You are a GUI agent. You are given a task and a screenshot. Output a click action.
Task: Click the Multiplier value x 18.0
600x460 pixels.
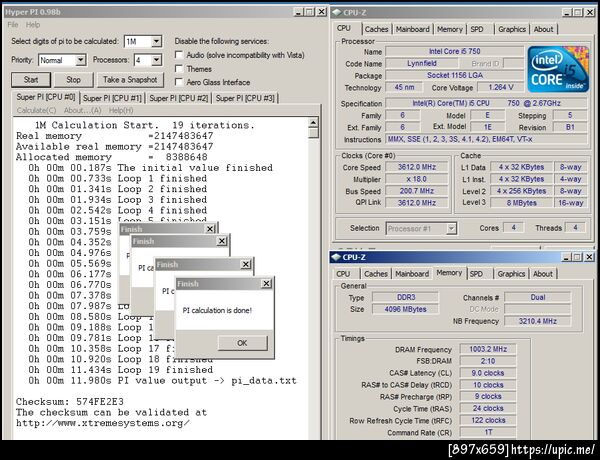coord(416,179)
